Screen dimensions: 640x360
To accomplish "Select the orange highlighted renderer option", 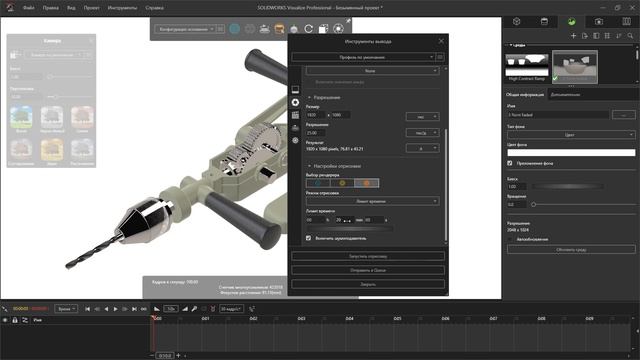I will tap(367, 183).
